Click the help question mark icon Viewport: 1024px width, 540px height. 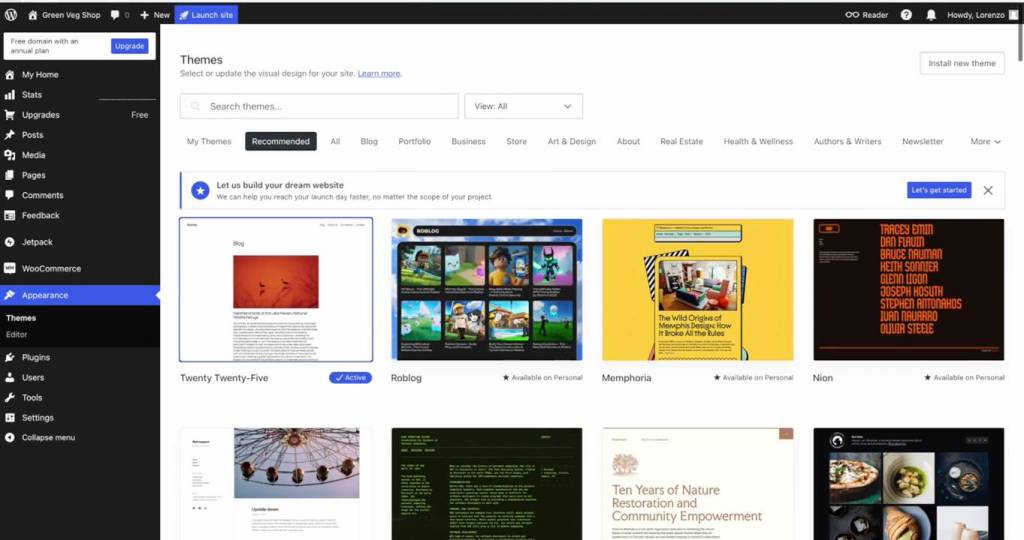(x=906, y=15)
